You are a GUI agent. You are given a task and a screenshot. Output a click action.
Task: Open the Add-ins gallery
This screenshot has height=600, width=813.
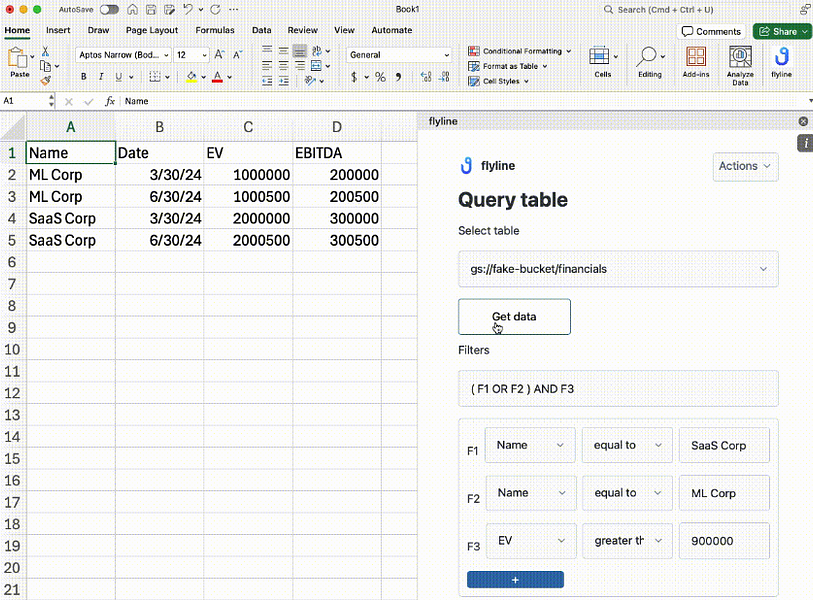(696, 62)
